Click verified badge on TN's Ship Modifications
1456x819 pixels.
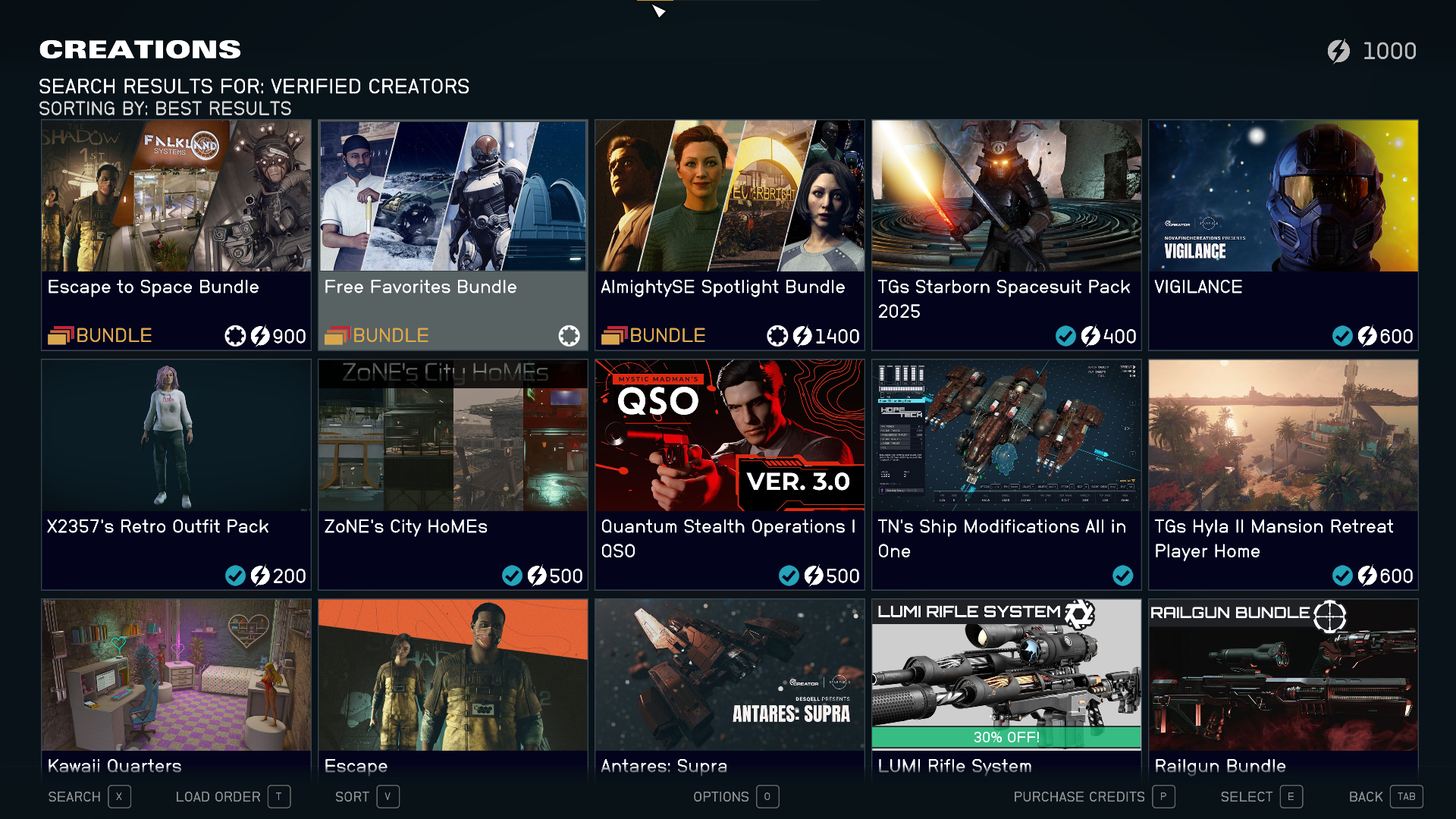[x=1122, y=576]
